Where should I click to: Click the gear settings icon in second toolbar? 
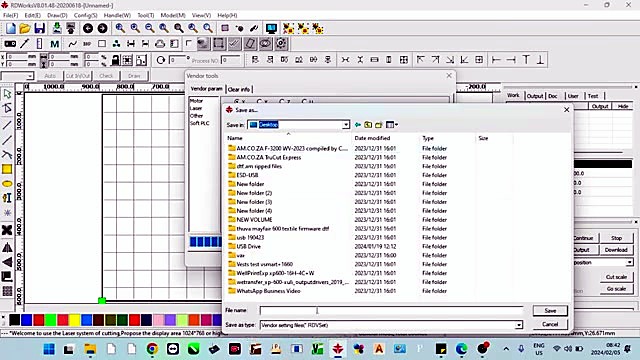(x=281, y=43)
